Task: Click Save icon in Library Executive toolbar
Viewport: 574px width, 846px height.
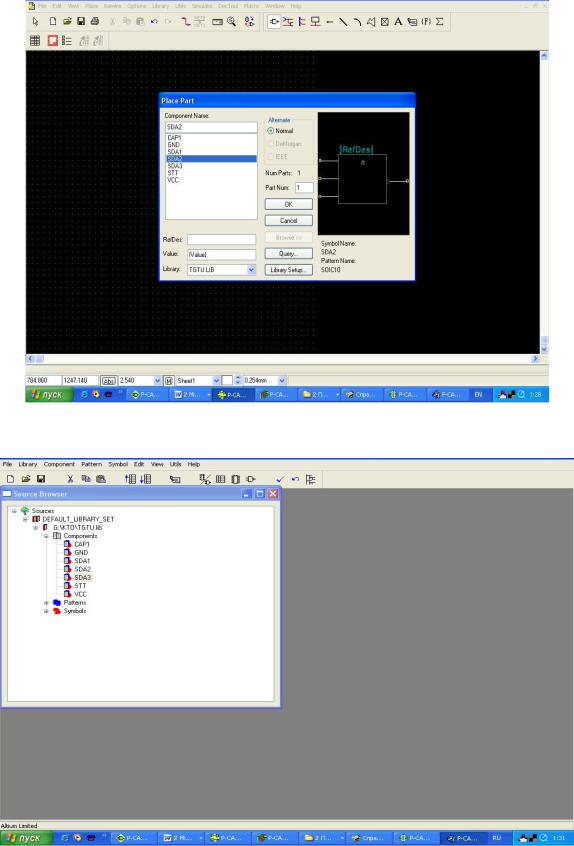Action: tap(40, 479)
